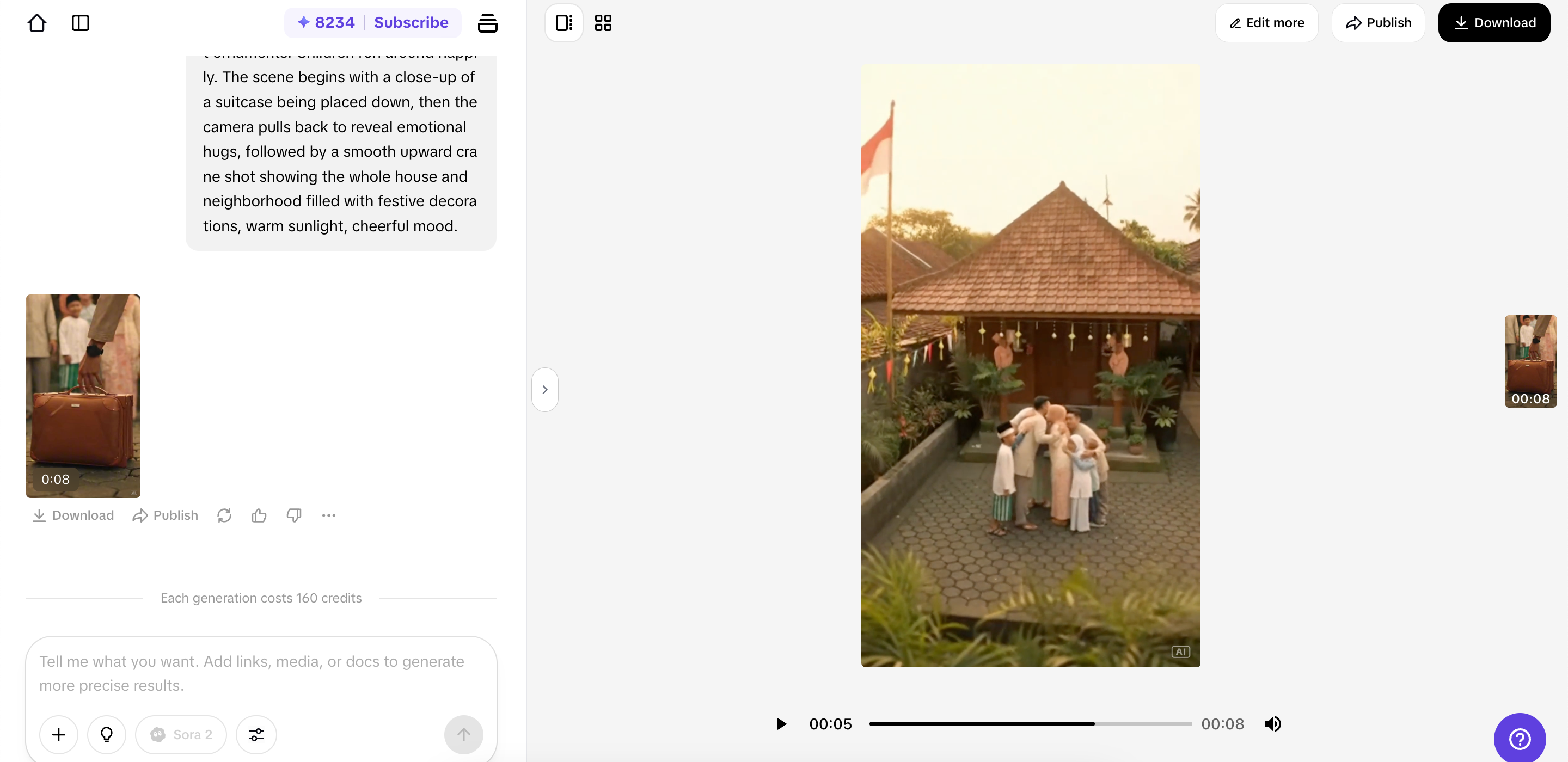Like the generated video with thumbs up
Viewport: 1568px width, 762px height.
tap(259, 515)
